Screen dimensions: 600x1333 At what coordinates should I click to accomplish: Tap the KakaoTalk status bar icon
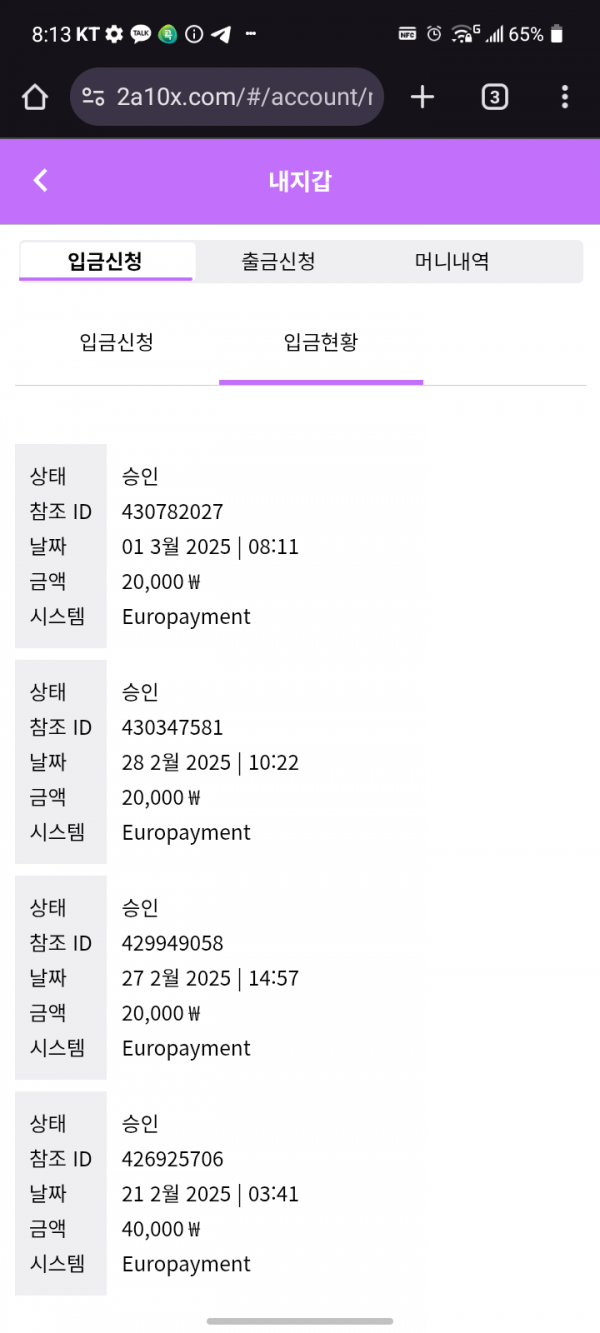click(141, 34)
